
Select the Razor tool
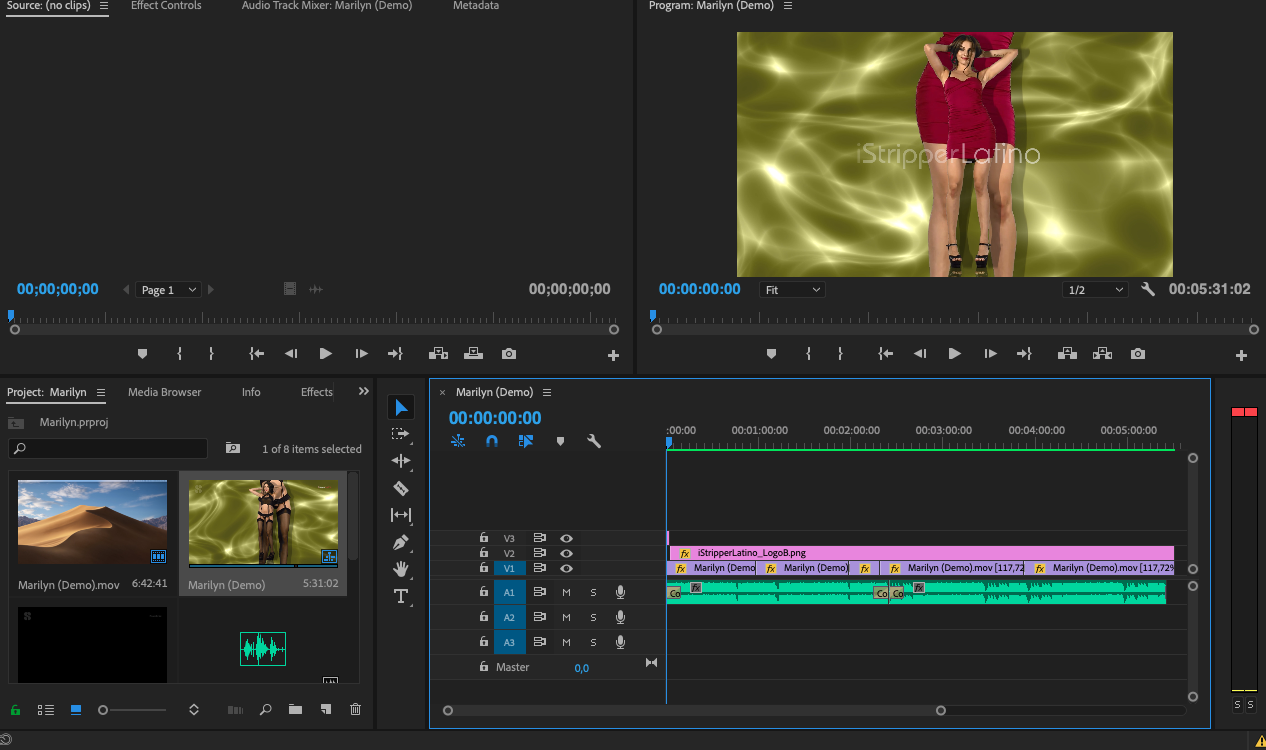[x=401, y=488]
